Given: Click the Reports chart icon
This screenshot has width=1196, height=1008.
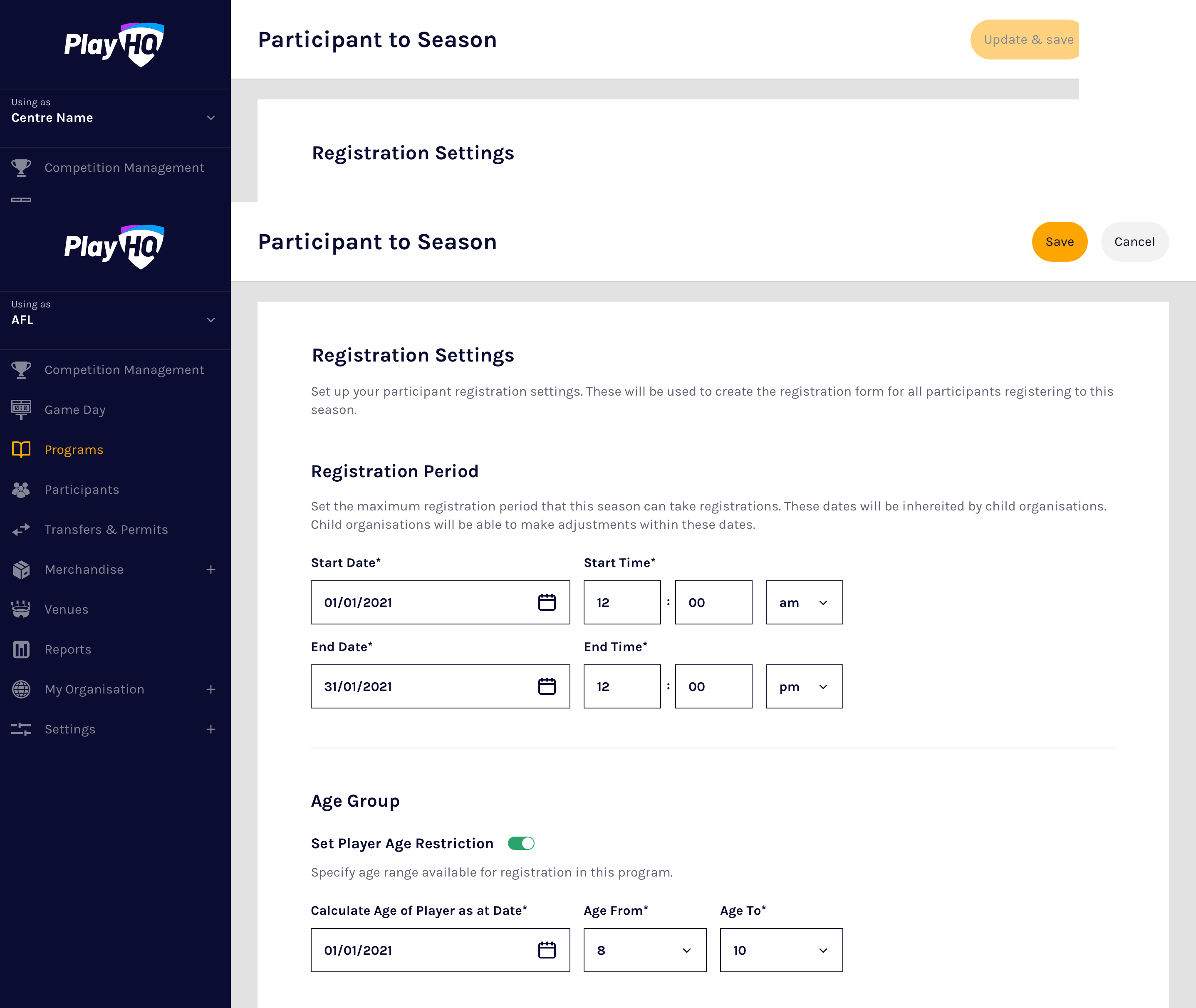Looking at the screenshot, I should pyautogui.click(x=21, y=650).
